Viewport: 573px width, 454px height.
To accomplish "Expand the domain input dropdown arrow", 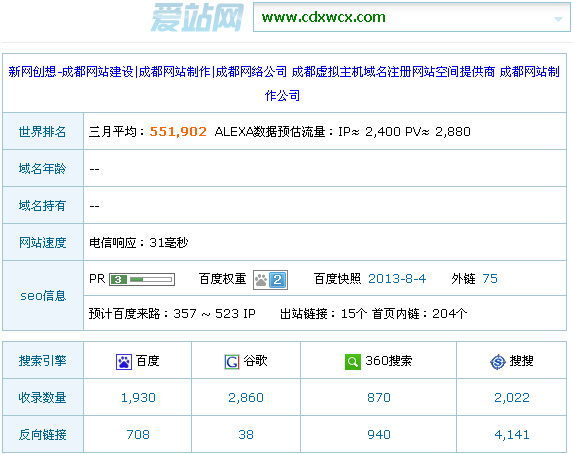I will tap(558, 19).
